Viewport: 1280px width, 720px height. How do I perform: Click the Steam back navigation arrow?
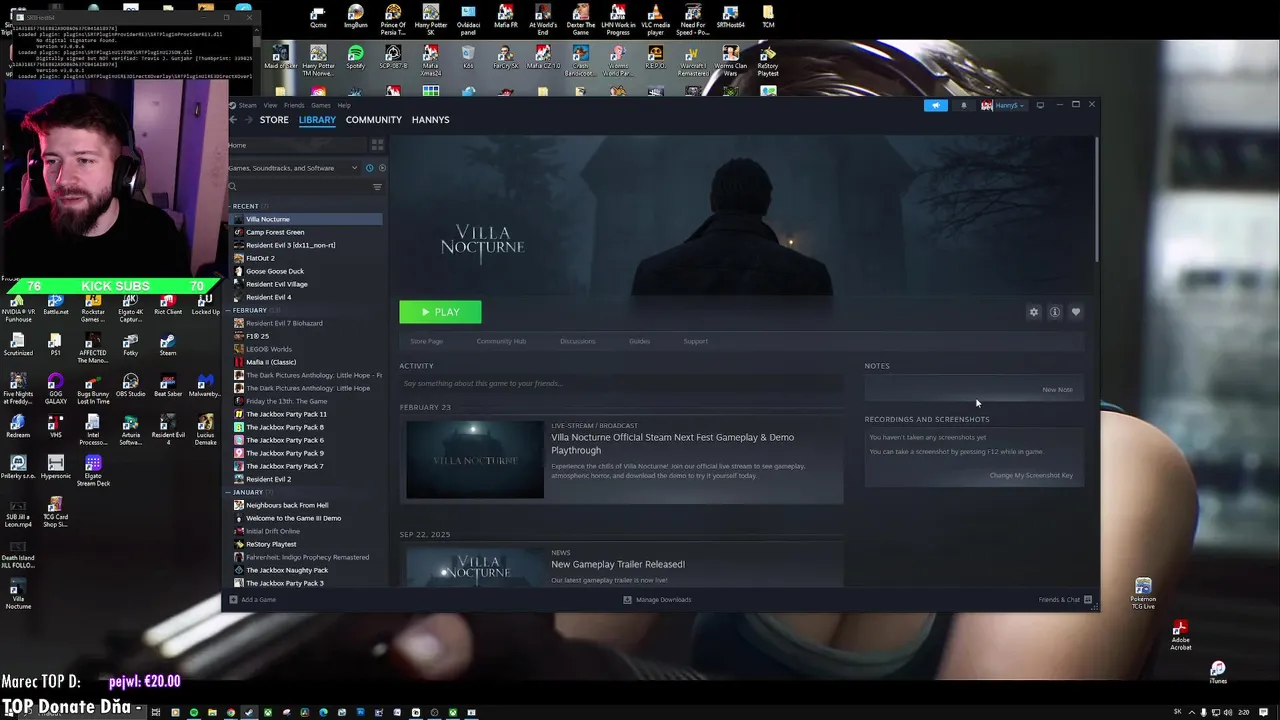[x=235, y=120]
